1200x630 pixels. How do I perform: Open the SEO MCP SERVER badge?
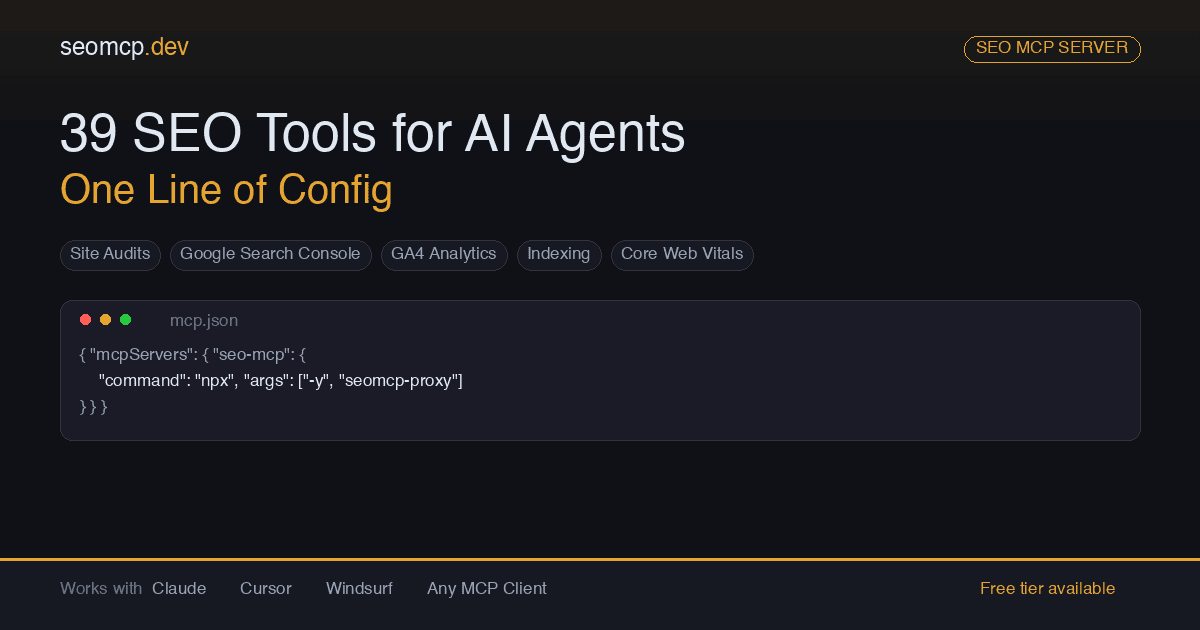click(1052, 48)
